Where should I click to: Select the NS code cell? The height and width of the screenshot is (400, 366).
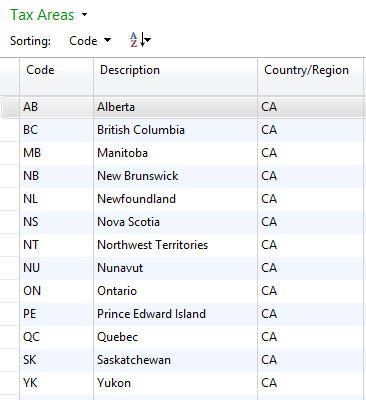tap(57, 222)
